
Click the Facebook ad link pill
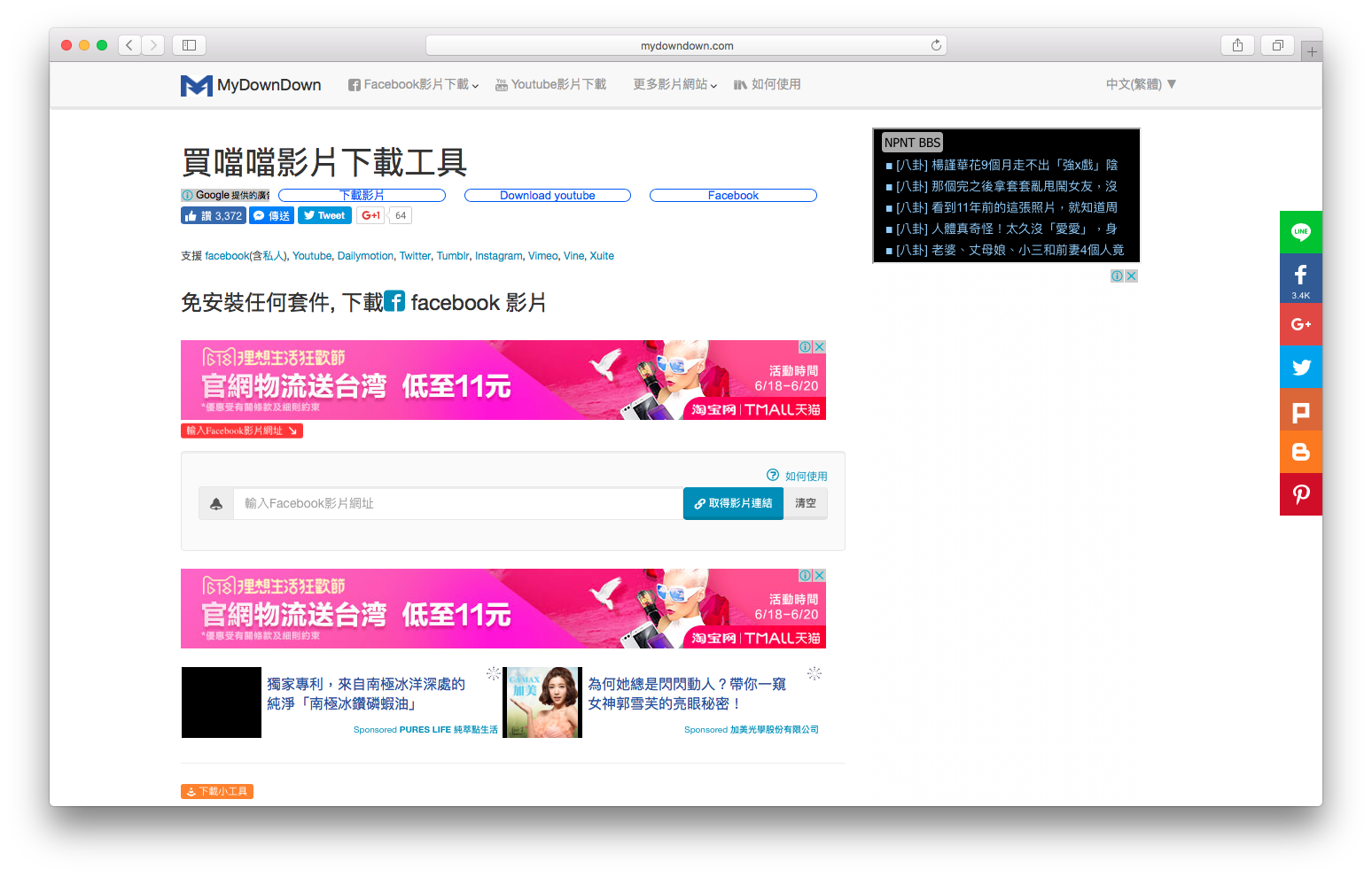733,195
